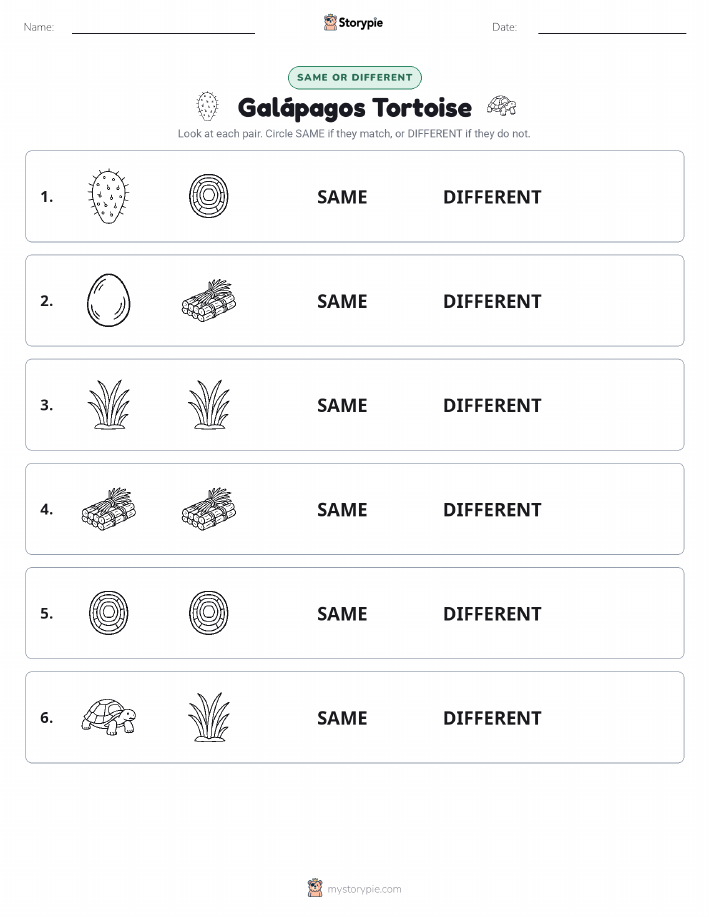This screenshot has height=917, width=709.
Task: Click the Date line field
Action: [x=612, y=28]
